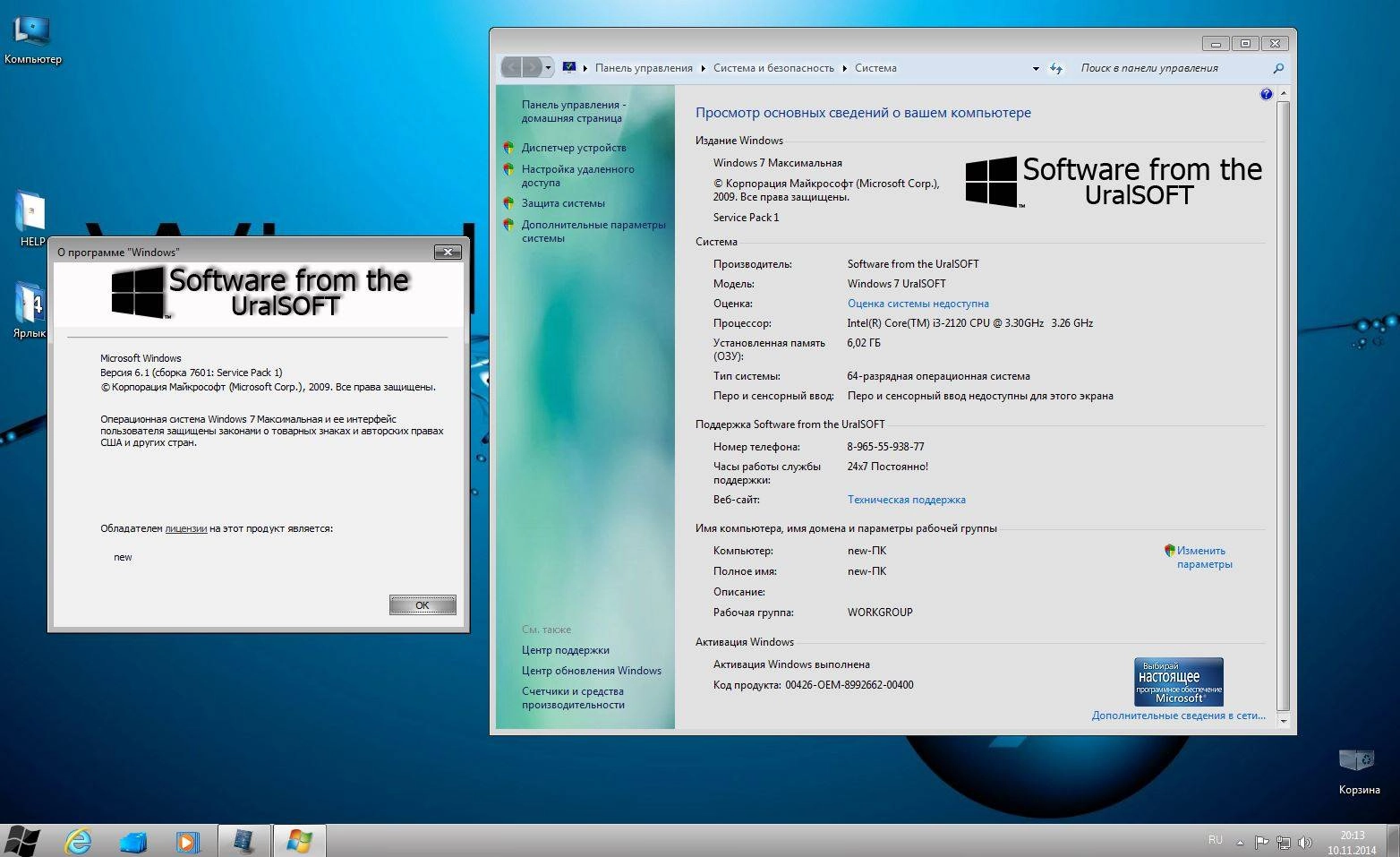The image size is (1400, 857).
Task: Click the Forward navigation arrow
Action: (x=534, y=67)
